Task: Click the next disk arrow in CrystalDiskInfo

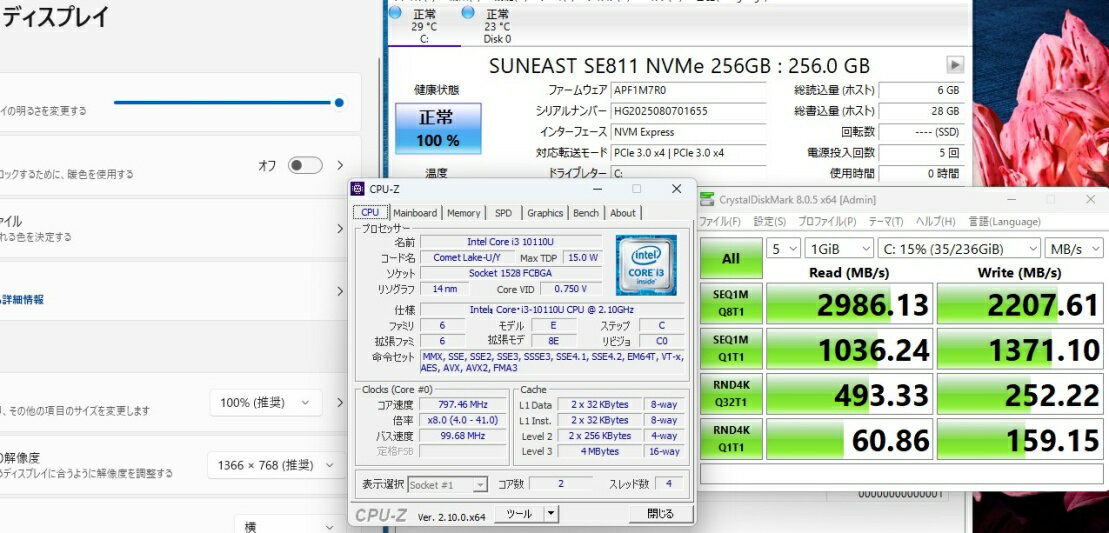Action: [955, 65]
